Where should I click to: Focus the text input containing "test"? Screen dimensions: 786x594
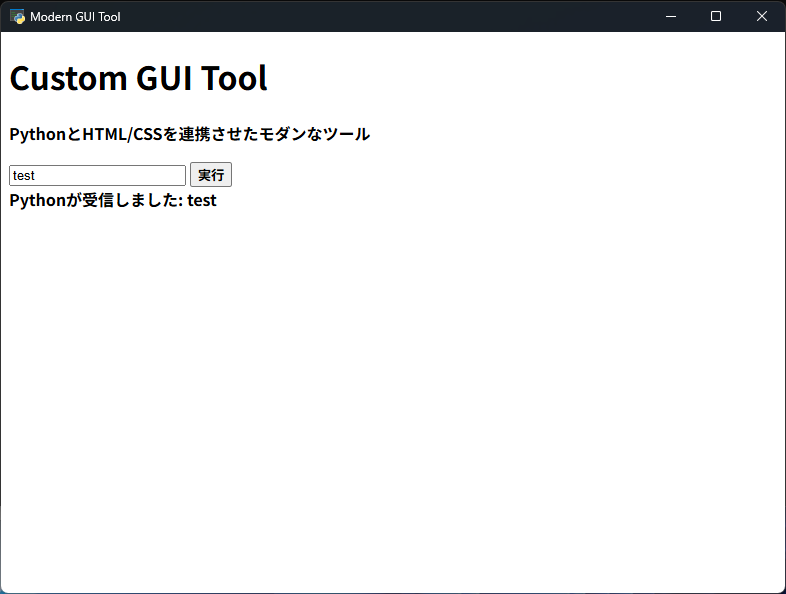click(x=97, y=175)
